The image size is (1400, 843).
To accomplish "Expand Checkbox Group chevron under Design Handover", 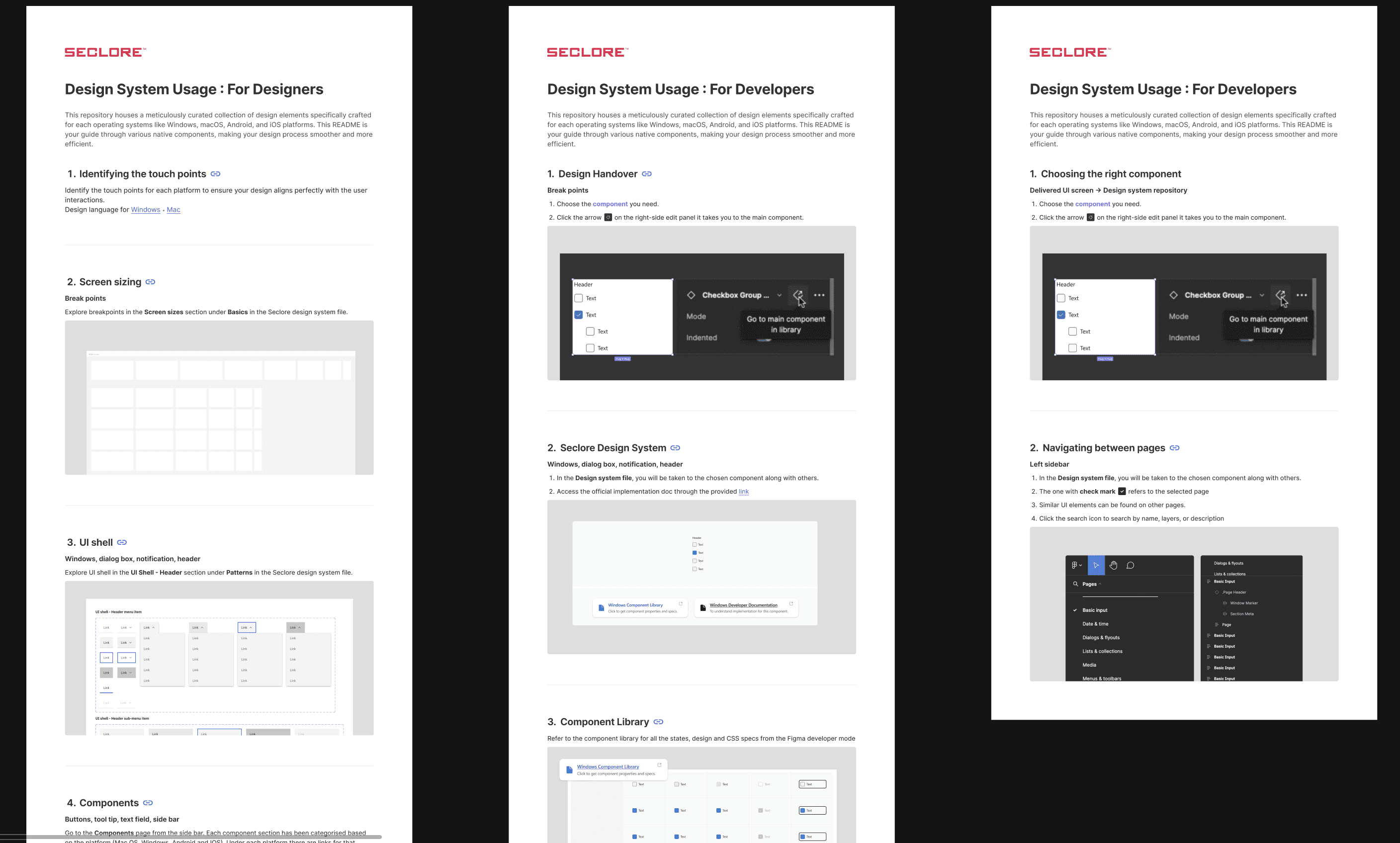I will 780,295.
